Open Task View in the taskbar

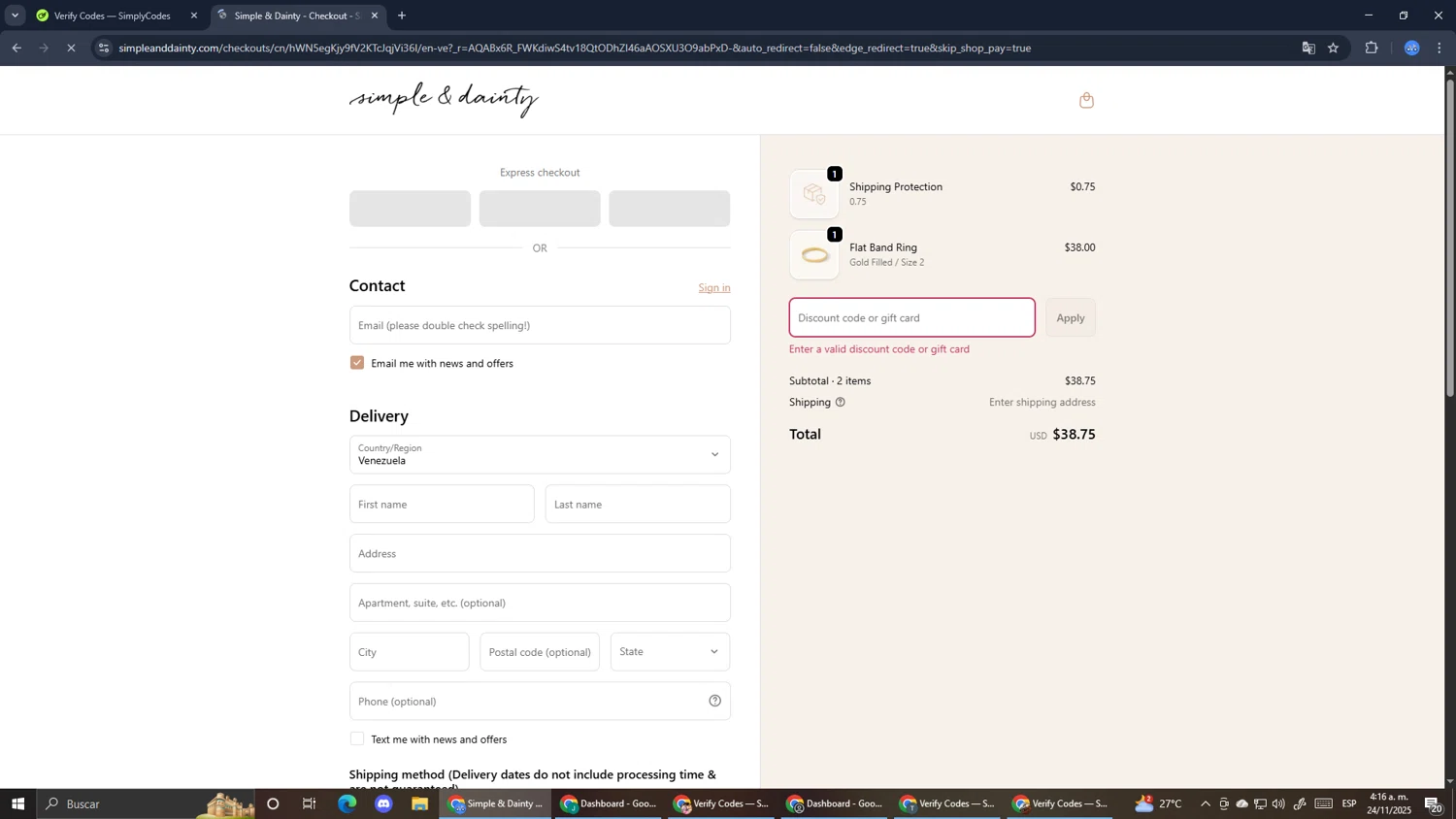pos(310,803)
